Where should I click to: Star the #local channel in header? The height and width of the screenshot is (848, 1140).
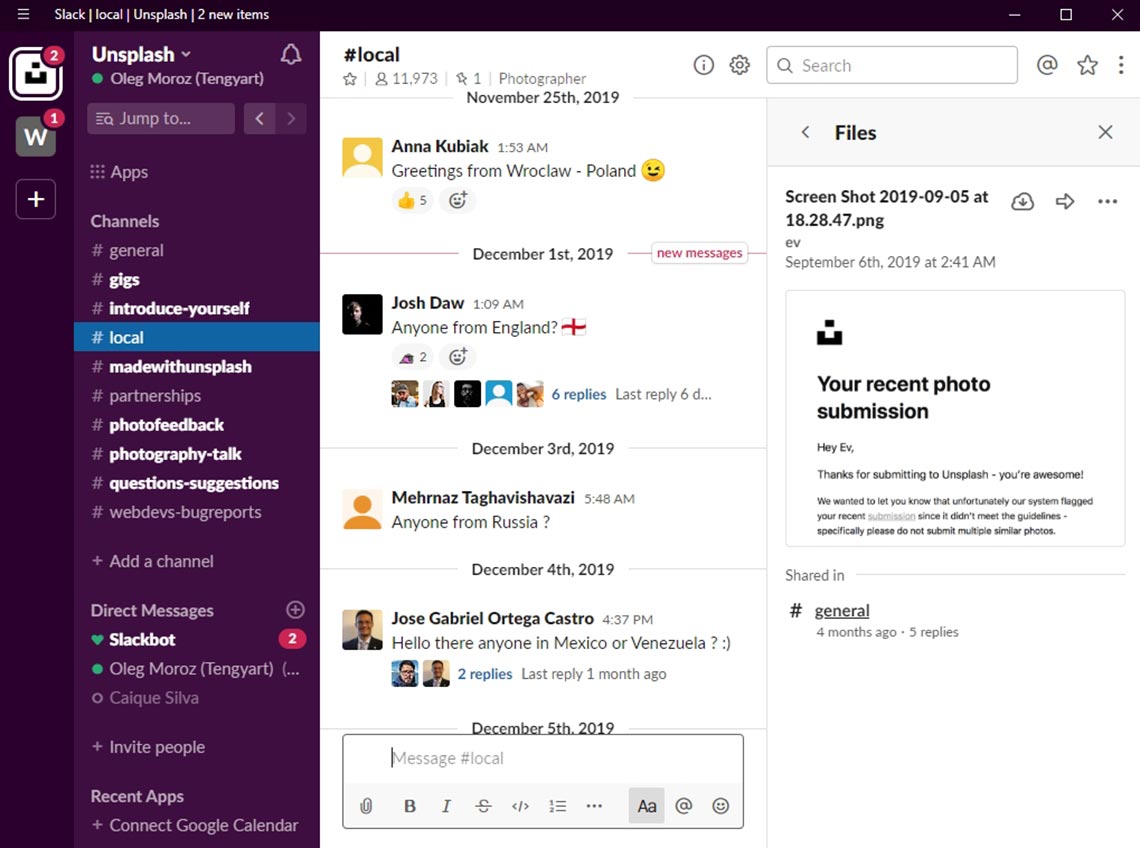[x=350, y=79]
